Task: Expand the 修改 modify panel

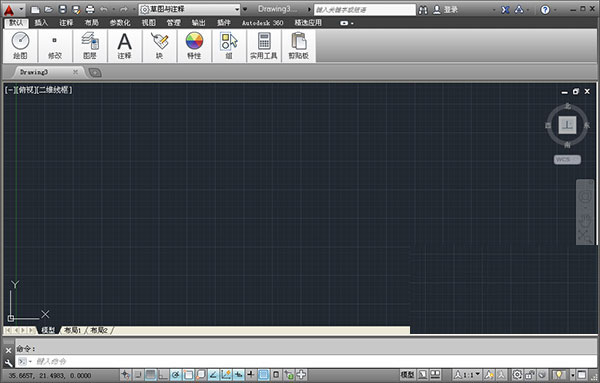Action: point(55,46)
